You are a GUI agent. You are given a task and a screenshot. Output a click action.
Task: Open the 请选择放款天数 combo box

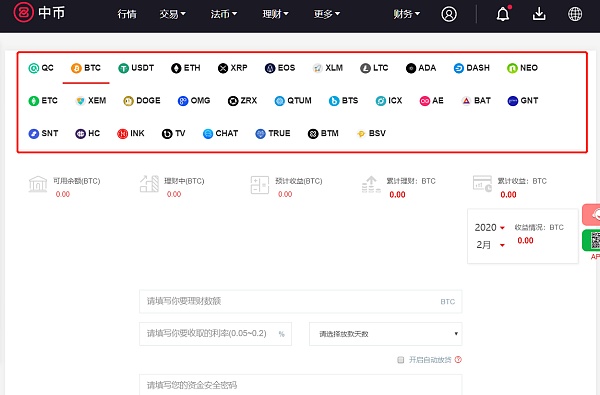(385, 334)
